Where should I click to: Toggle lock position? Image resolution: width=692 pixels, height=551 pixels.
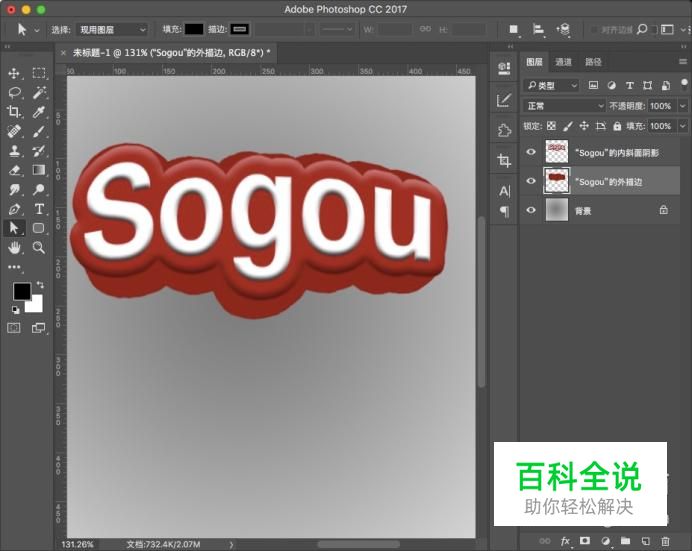click(x=584, y=126)
